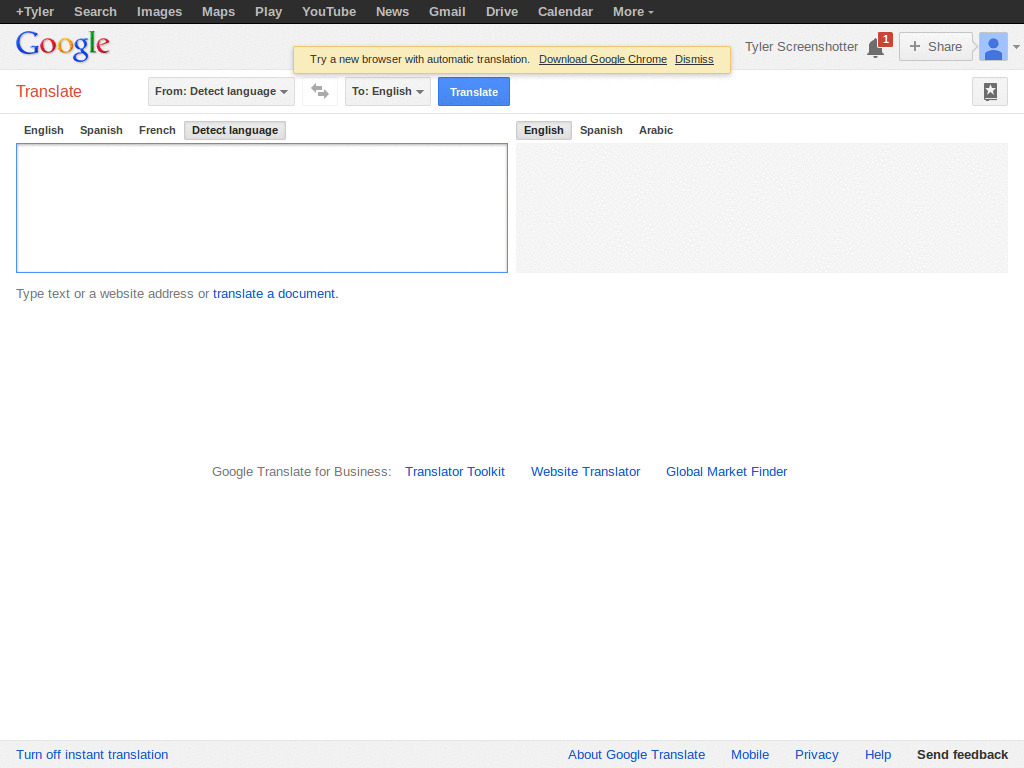Select English as target language
The height and width of the screenshot is (768, 1024).
click(x=544, y=130)
